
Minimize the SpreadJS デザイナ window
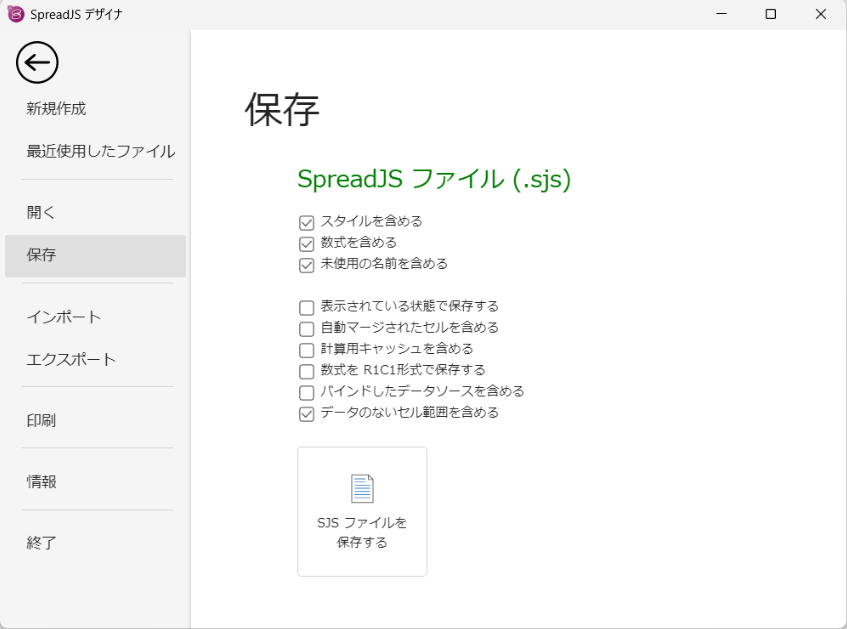coord(721,14)
